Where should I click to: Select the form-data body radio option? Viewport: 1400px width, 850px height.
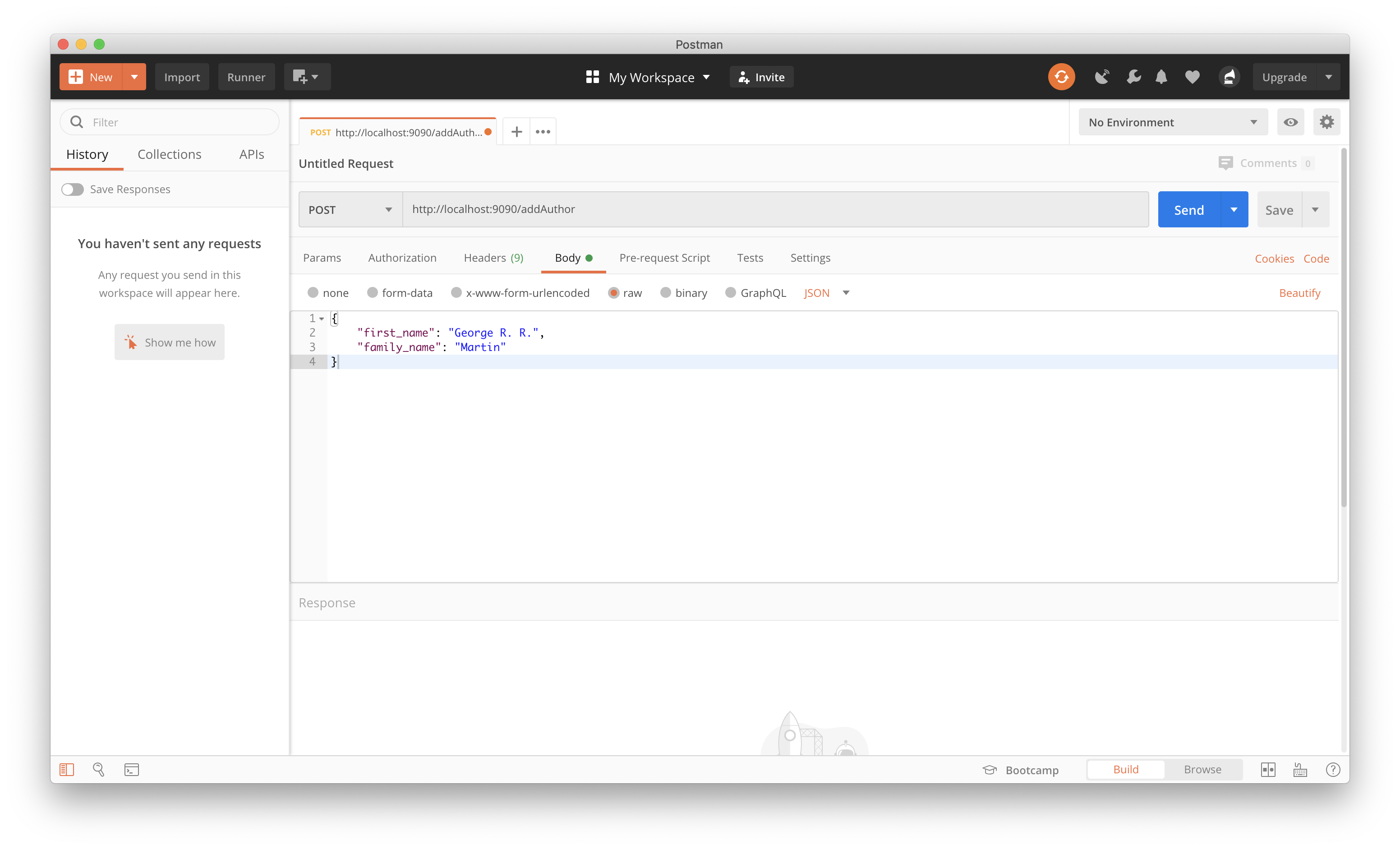coord(372,293)
